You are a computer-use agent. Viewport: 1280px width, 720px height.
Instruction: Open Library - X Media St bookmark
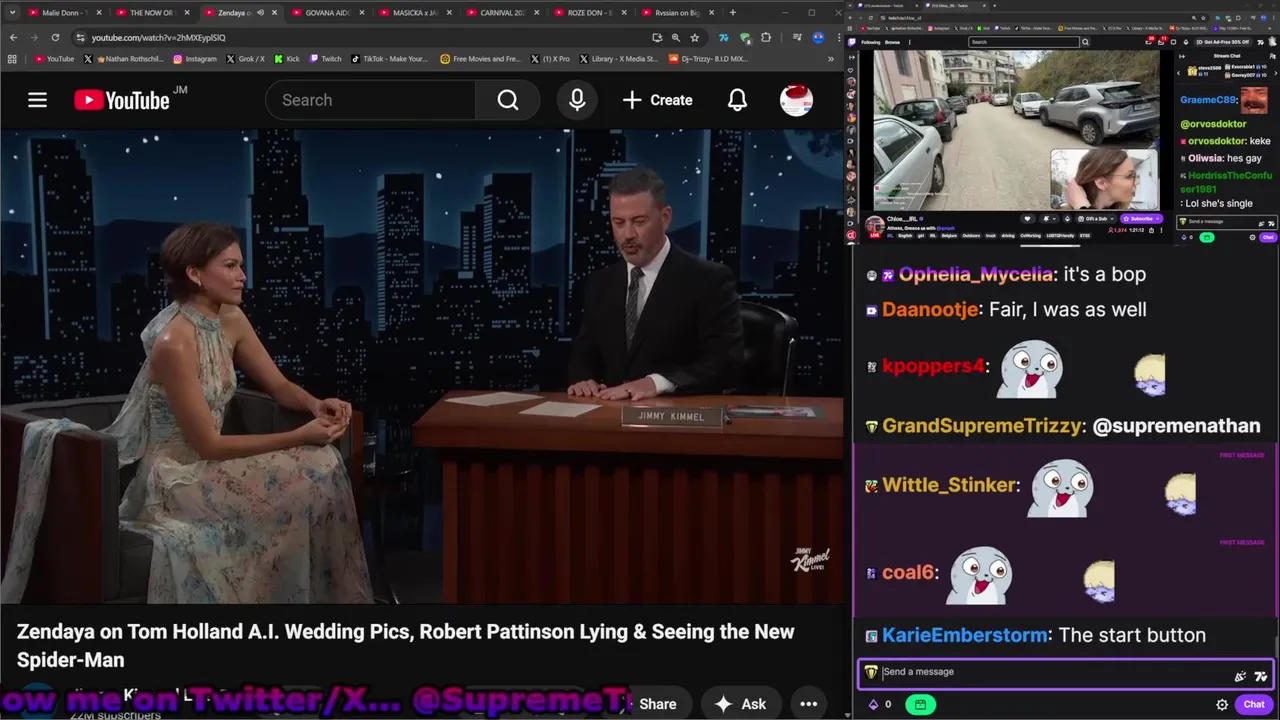point(618,59)
